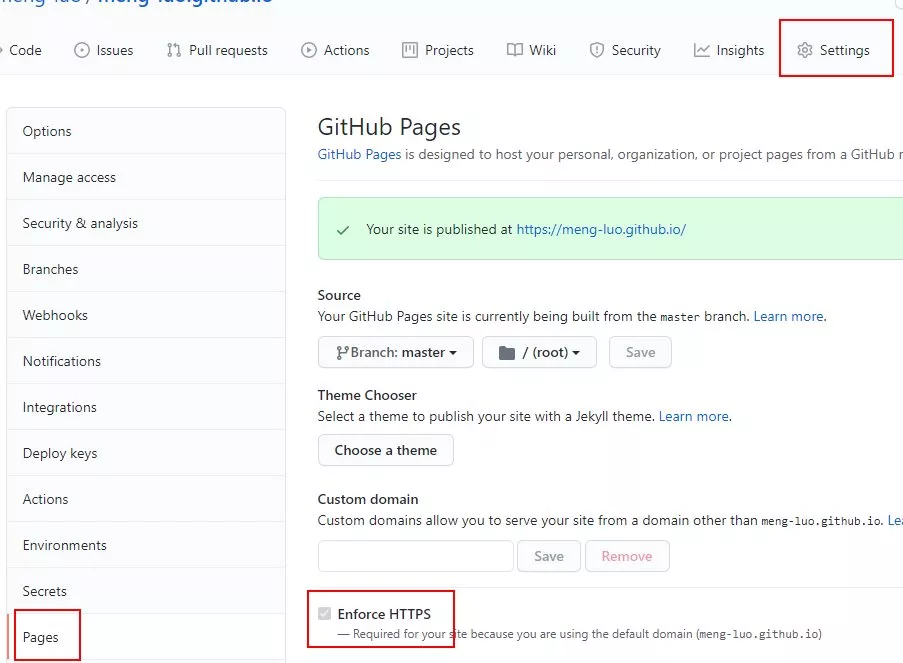Open Security & analysis settings
Screen dimensions: 903x663
pos(146,223)
